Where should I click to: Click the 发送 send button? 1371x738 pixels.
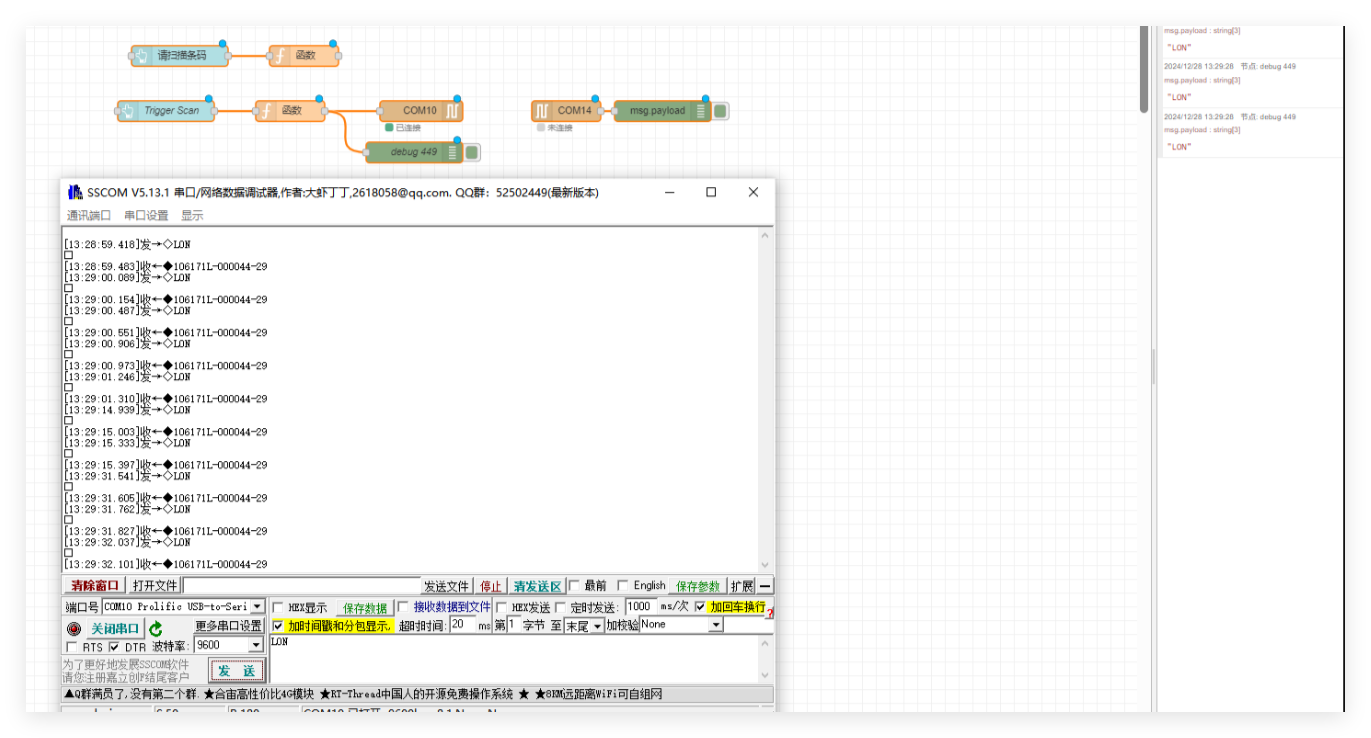click(237, 671)
